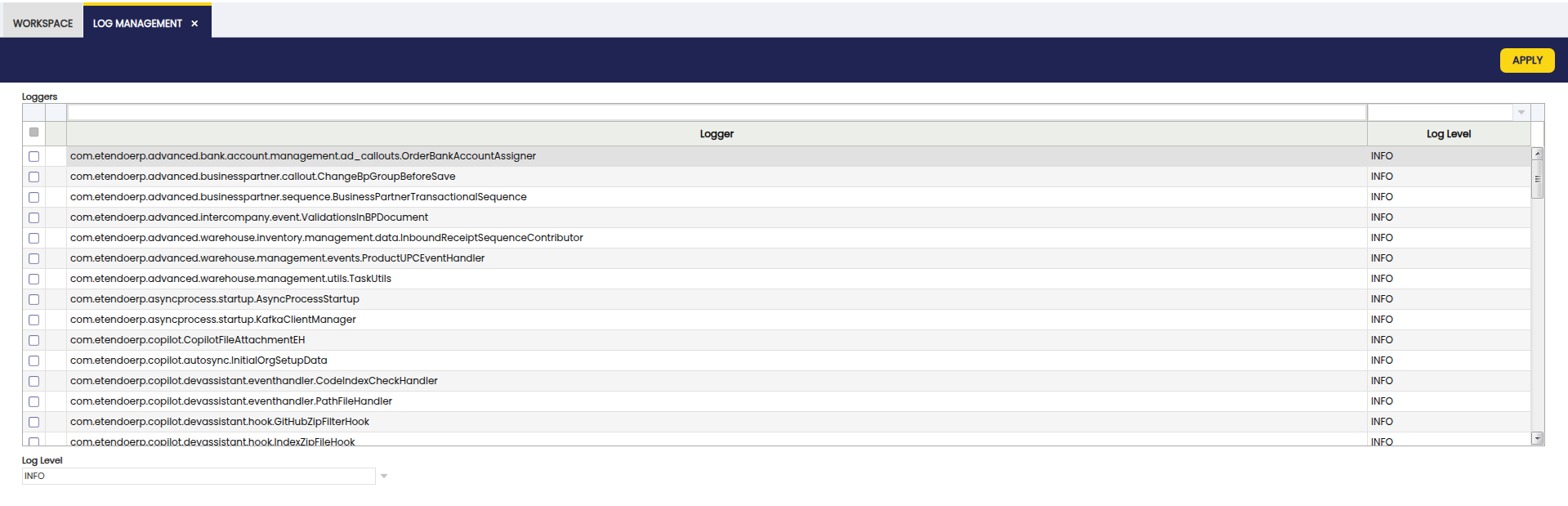Image resolution: width=1568 pixels, height=506 pixels.
Task: Select the Log Management tab
Action: (x=137, y=24)
